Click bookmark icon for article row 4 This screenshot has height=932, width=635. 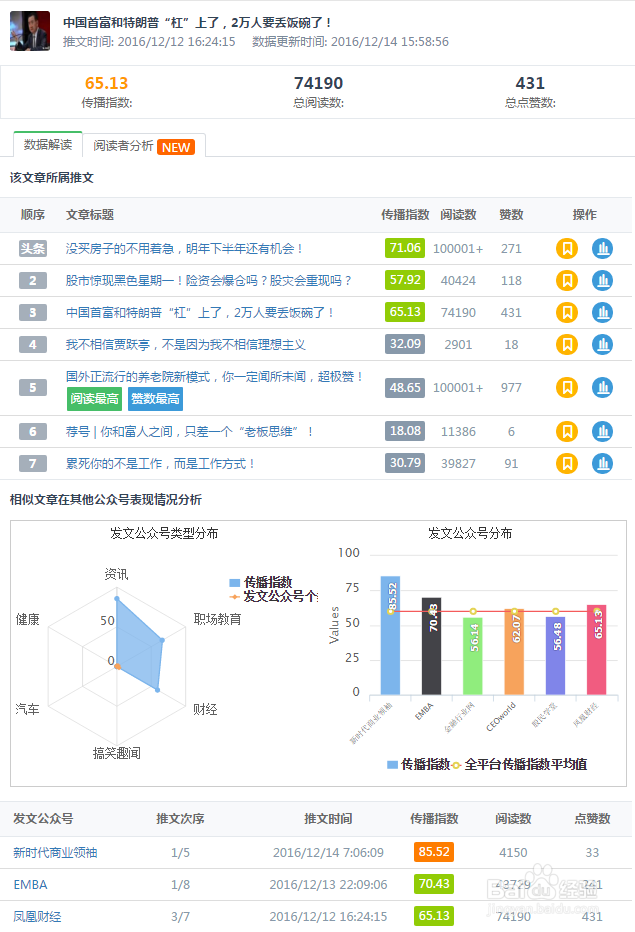pyautogui.click(x=567, y=345)
